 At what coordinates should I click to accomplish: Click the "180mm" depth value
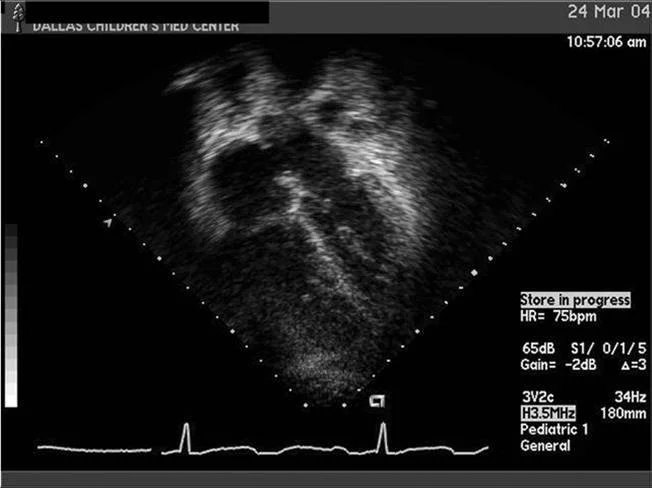tap(623, 413)
